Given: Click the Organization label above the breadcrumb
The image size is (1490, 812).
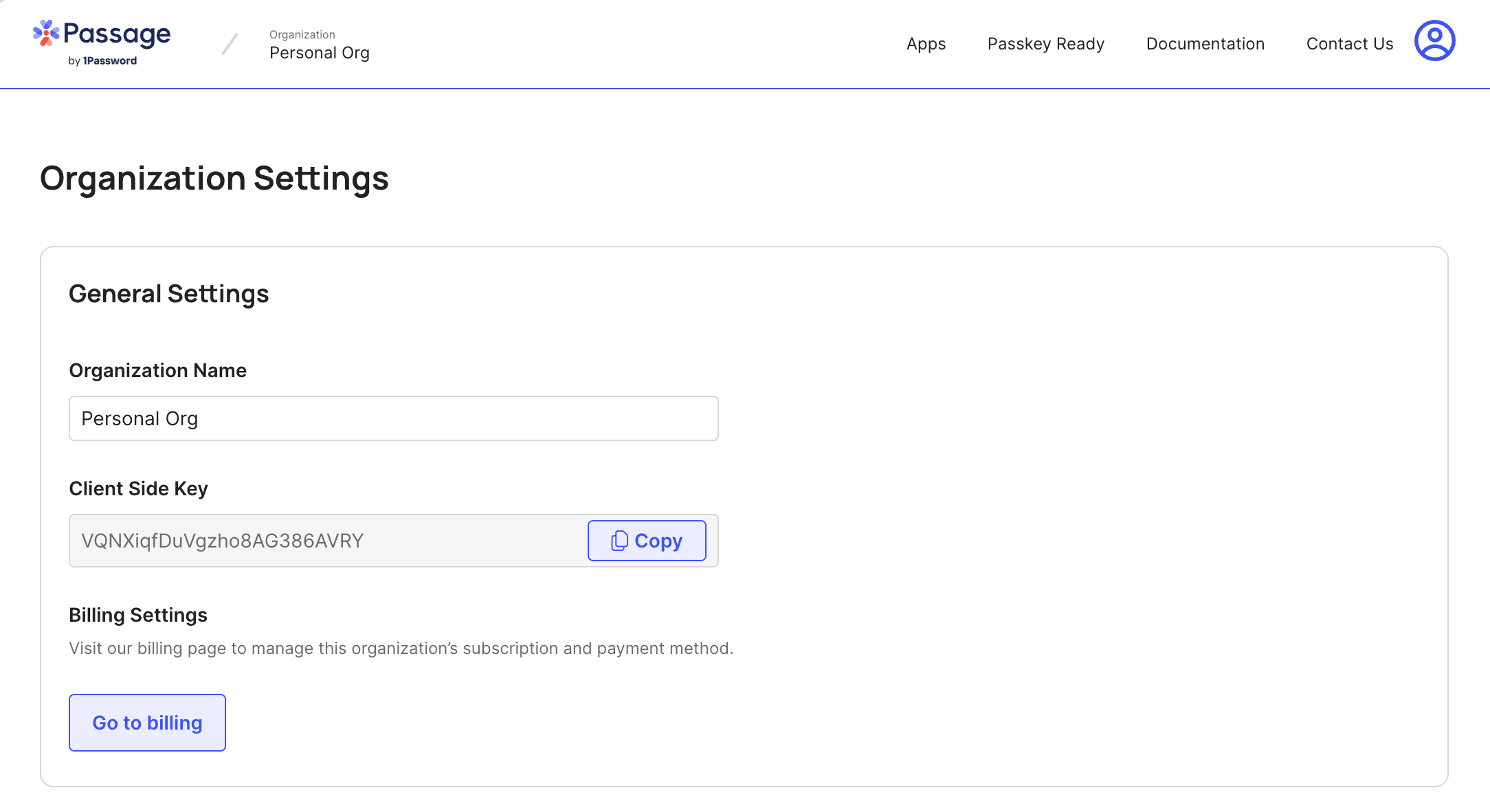Looking at the screenshot, I should [x=302, y=34].
